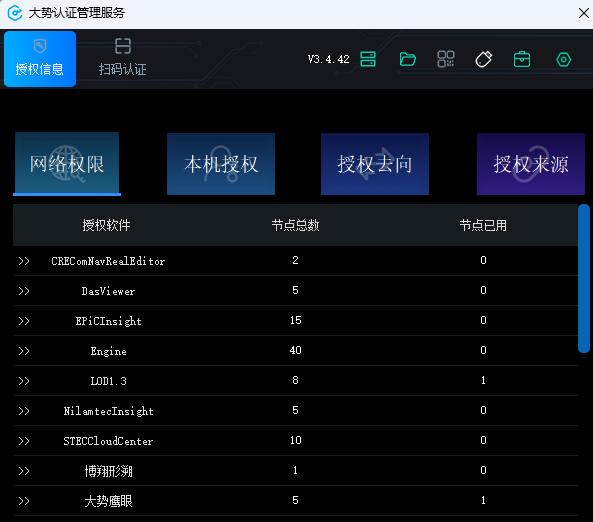Image resolution: width=593 pixels, height=522 pixels.
Task: Click LOD1.3 total node count 8
Action: pyautogui.click(x=295, y=380)
